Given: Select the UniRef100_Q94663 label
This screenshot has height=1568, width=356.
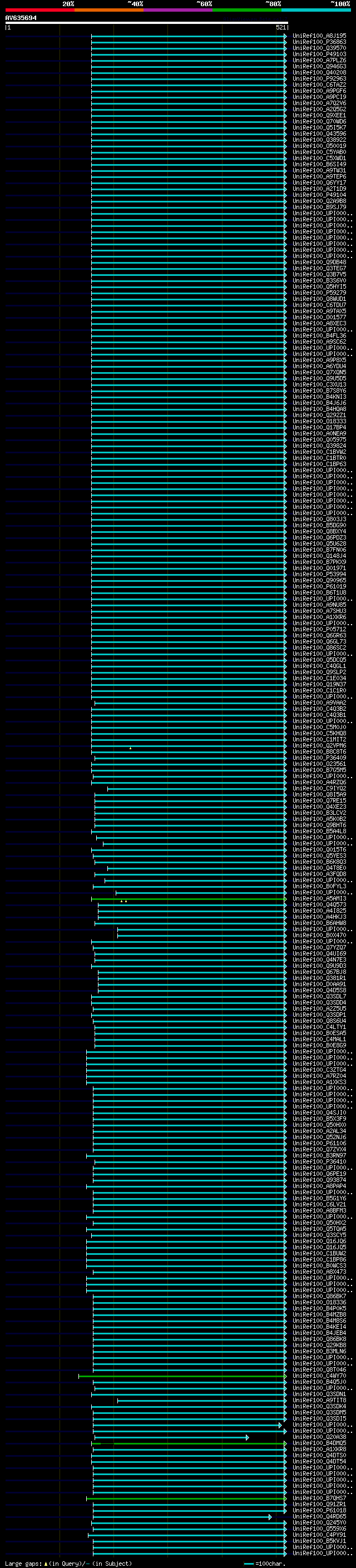Looking at the screenshot, I should (x=319, y=66).
